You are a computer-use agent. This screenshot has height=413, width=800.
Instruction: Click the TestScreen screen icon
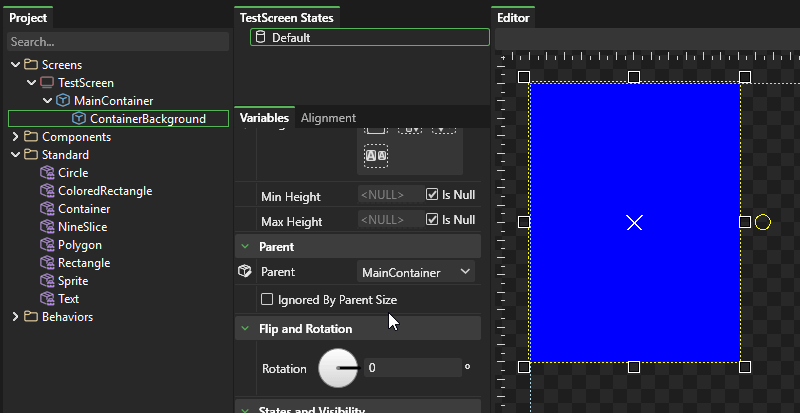(46, 83)
